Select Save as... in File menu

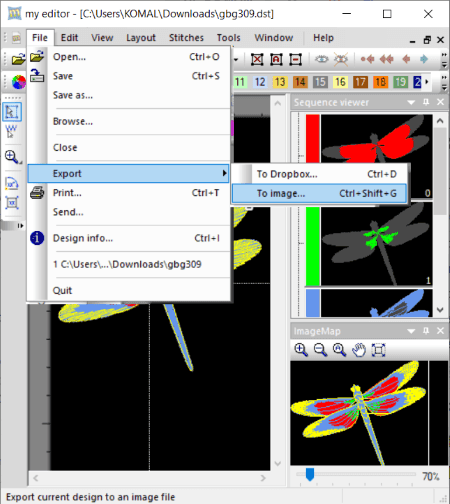point(129,95)
